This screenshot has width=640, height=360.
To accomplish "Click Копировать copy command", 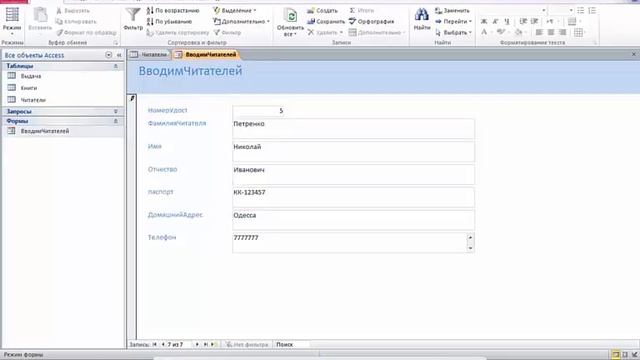I will pos(76,22).
